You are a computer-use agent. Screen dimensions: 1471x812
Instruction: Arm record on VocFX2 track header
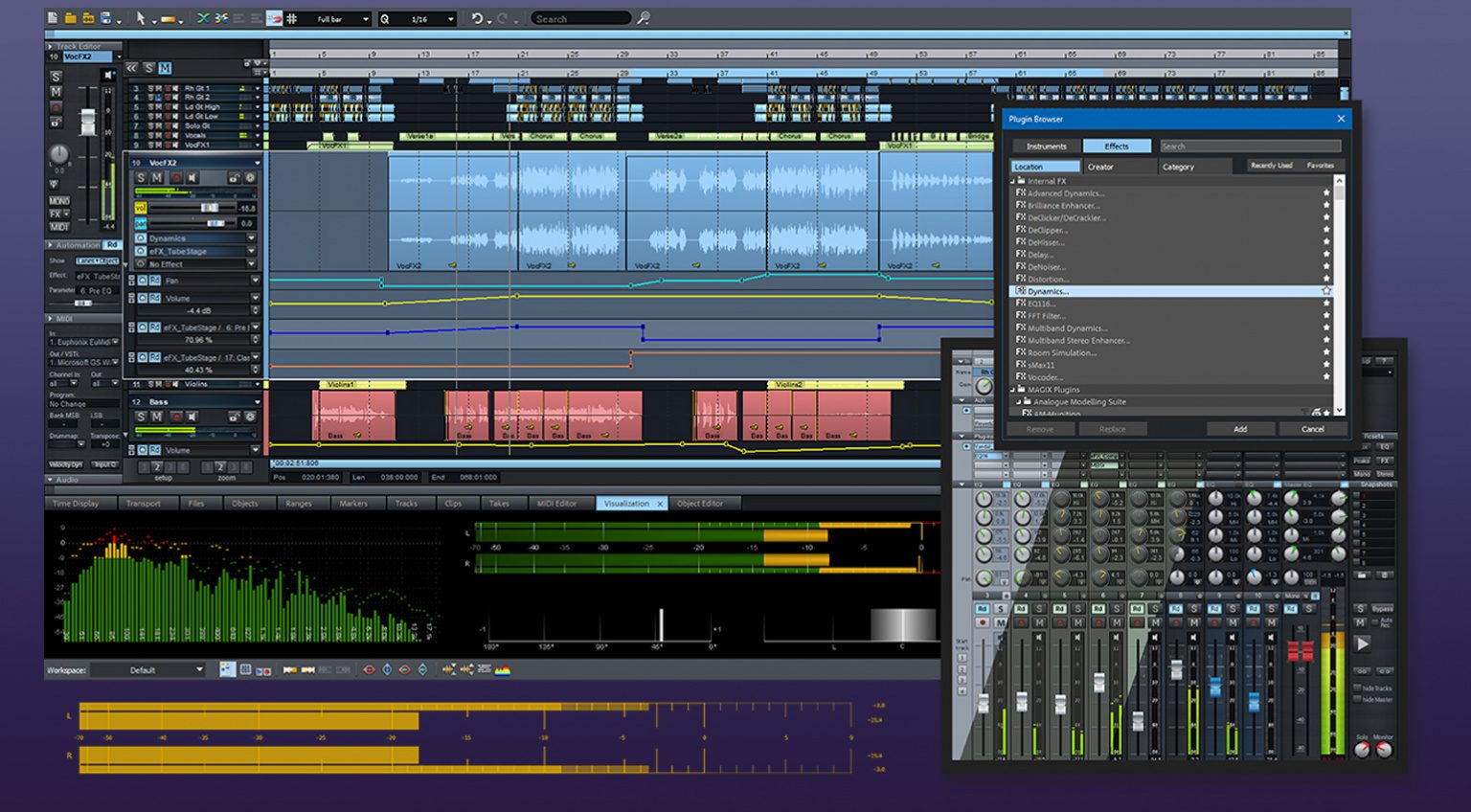[175, 178]
